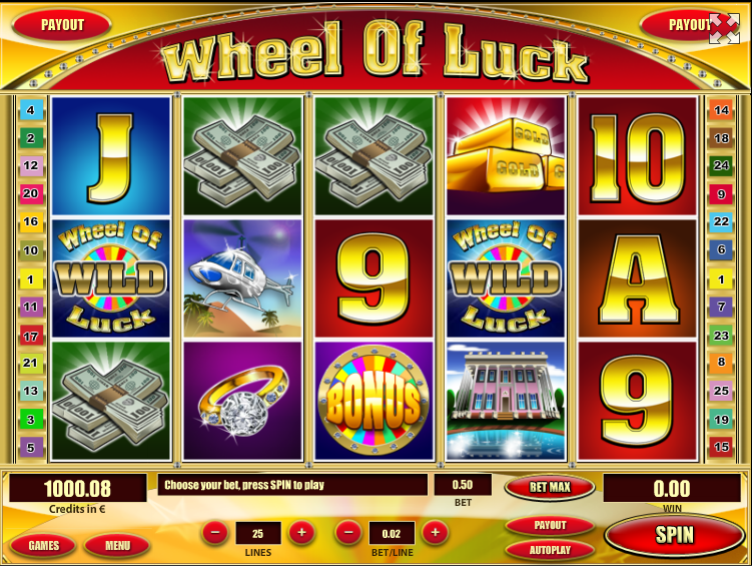Screen dimensions: 752x566
Task: Decrease the number of lines
Action: pyautogui.click(x=215, y=532)
